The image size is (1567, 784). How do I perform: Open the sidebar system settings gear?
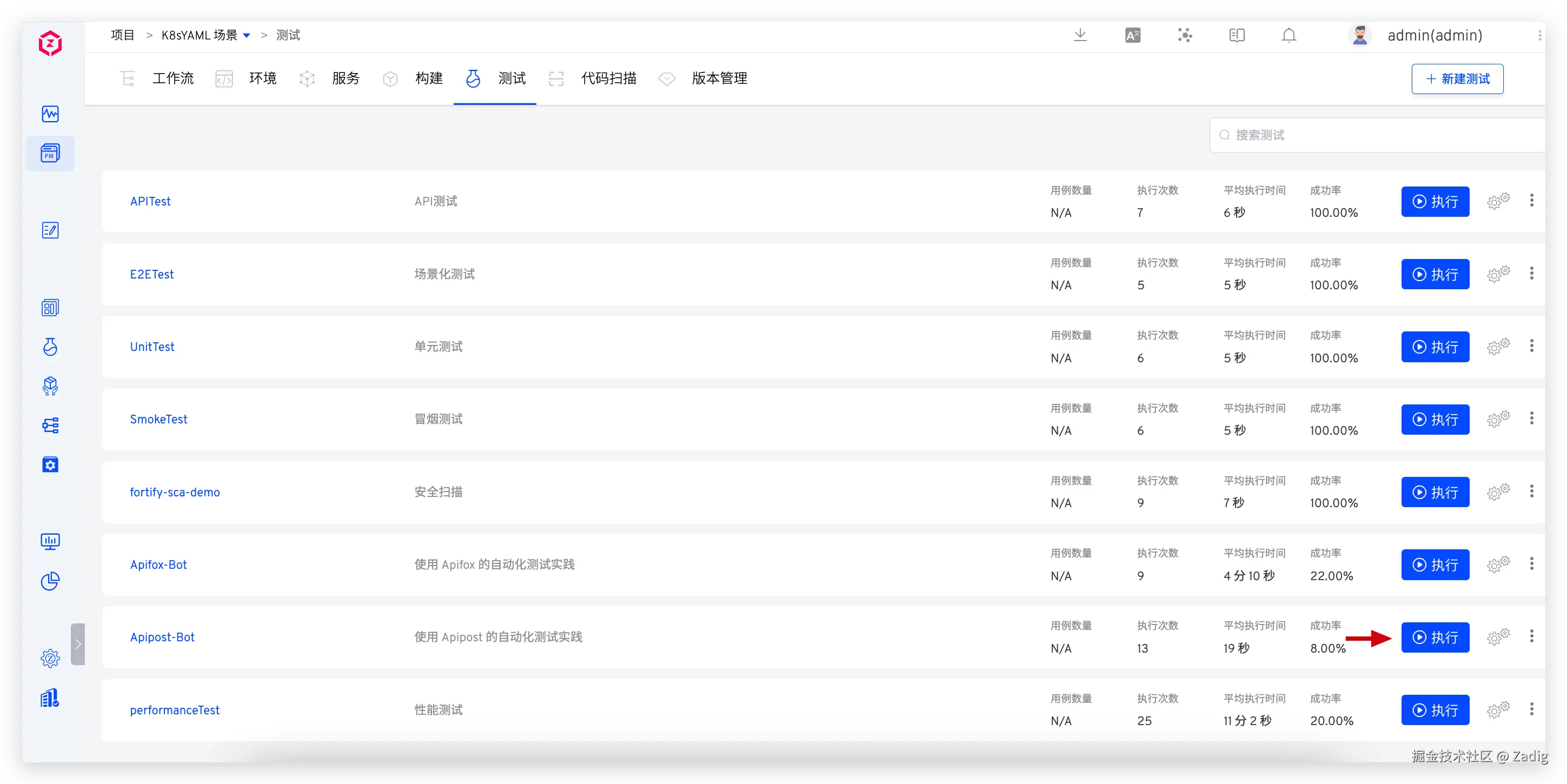(x=50, y=658)
